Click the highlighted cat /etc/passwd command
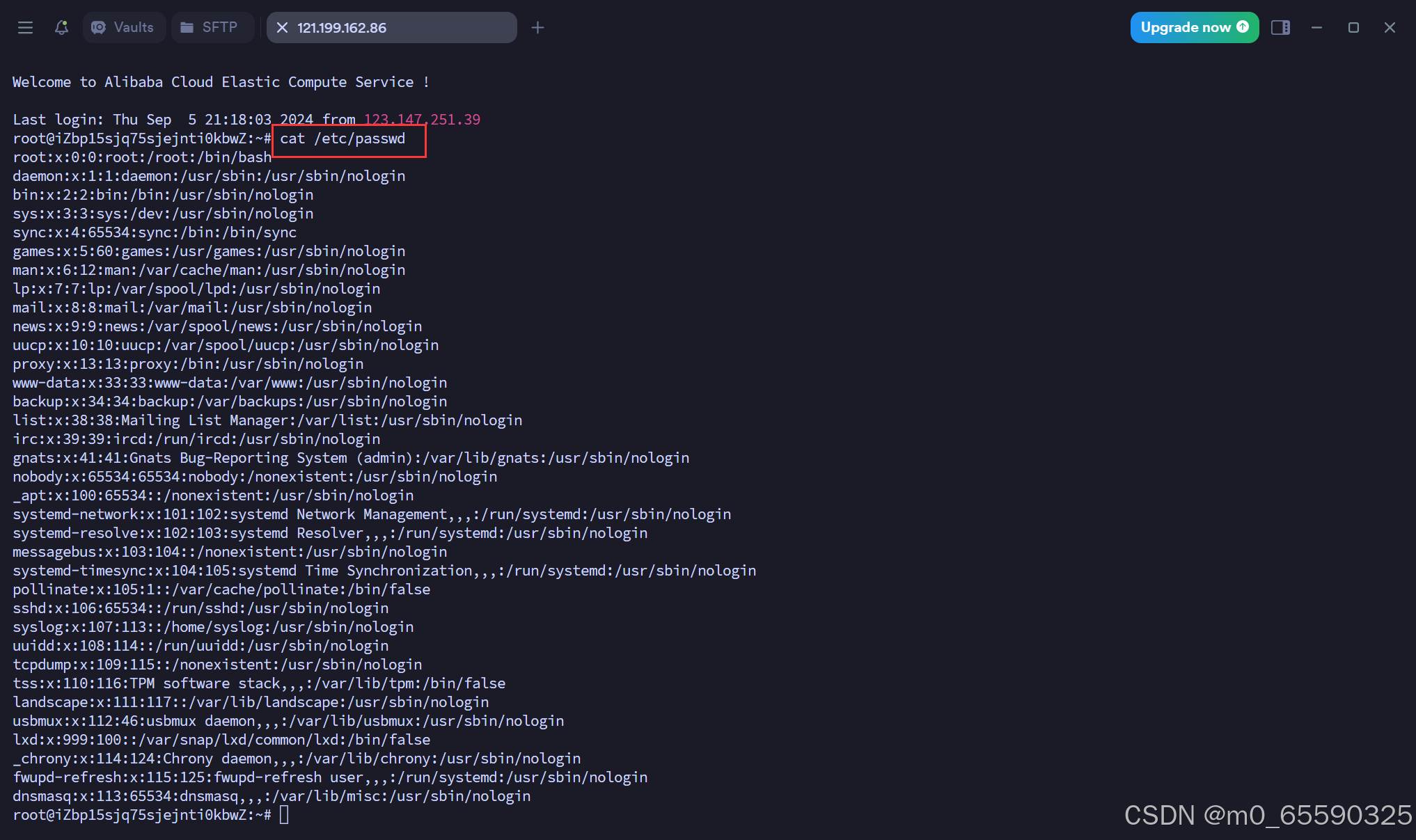The height and width of the screenshot is (840, 1416). (x=343, y=138)
